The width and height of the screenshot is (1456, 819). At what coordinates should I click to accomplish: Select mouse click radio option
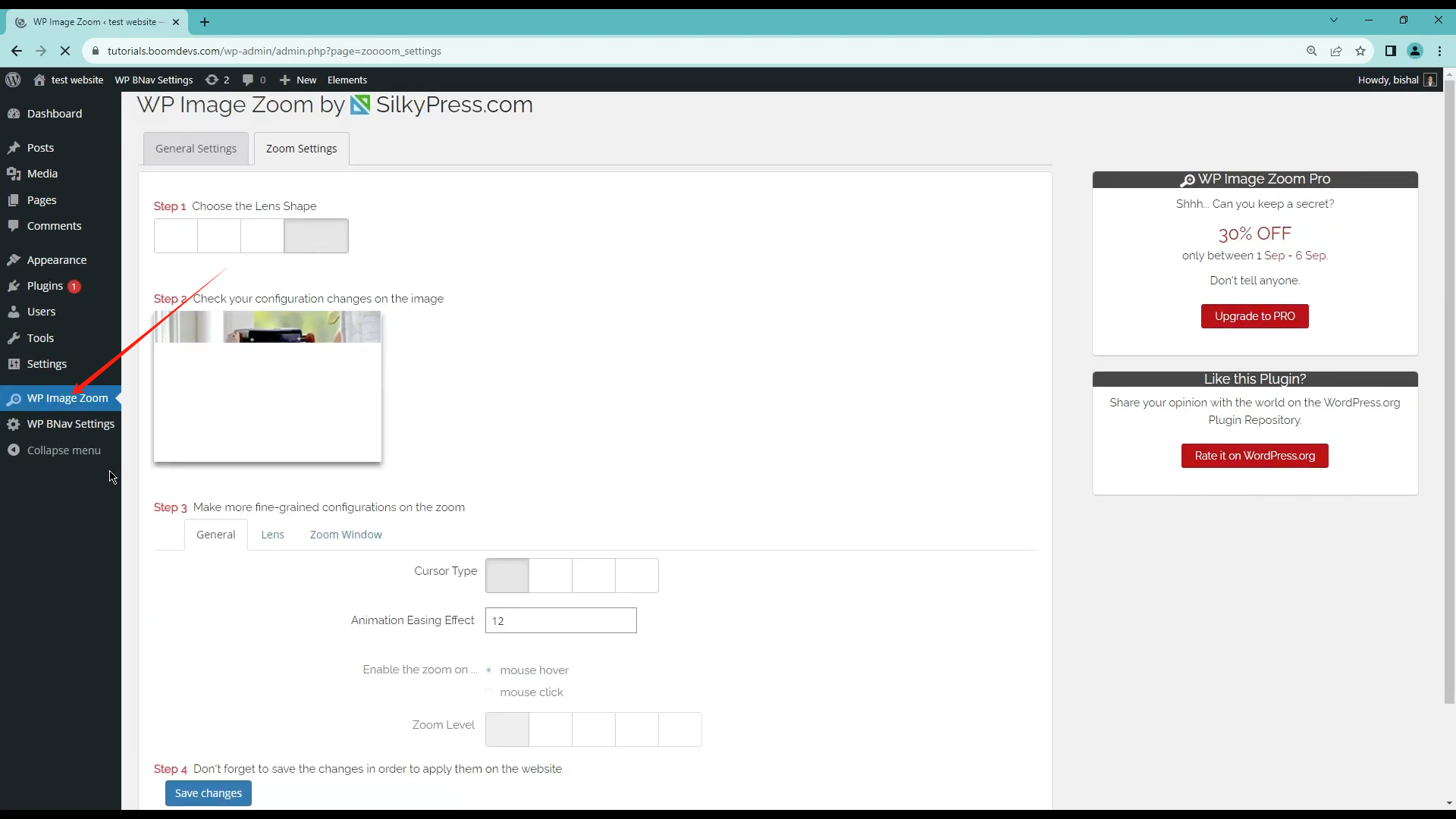[x=489, y=692]
